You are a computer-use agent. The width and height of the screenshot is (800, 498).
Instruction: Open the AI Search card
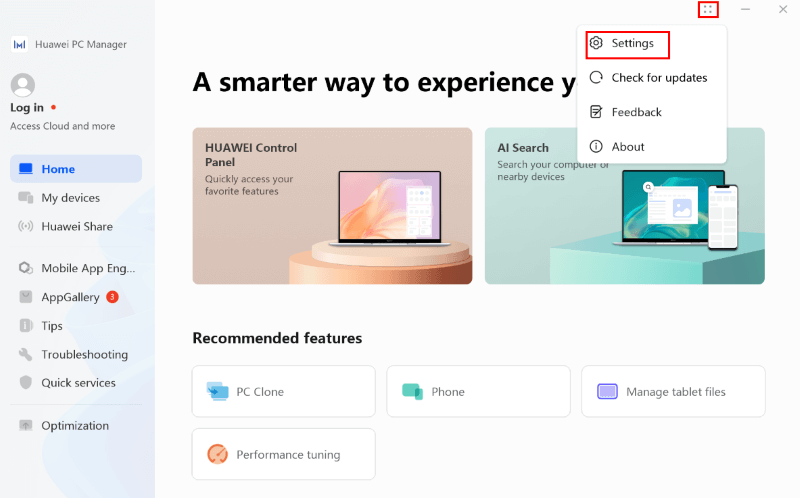(x=624, y=206)
